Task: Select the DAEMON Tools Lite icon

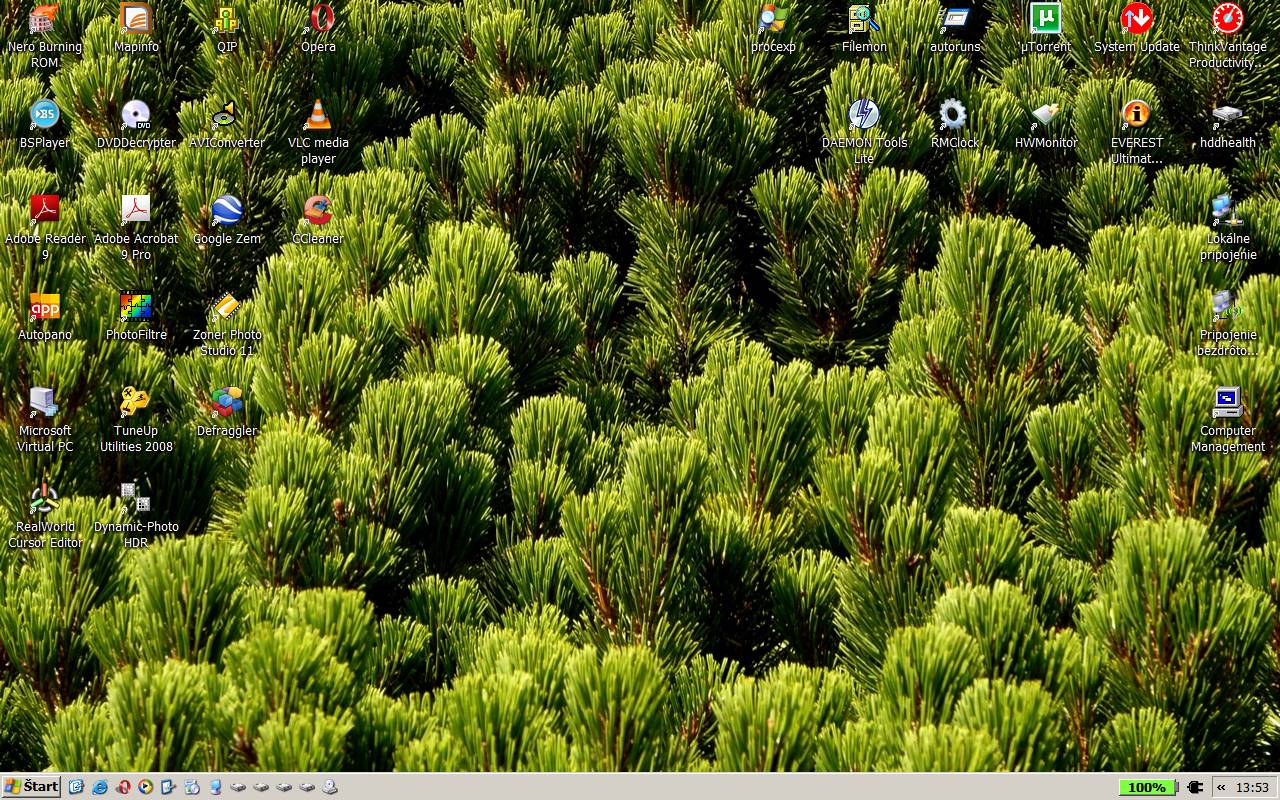Action: (864, 116)
